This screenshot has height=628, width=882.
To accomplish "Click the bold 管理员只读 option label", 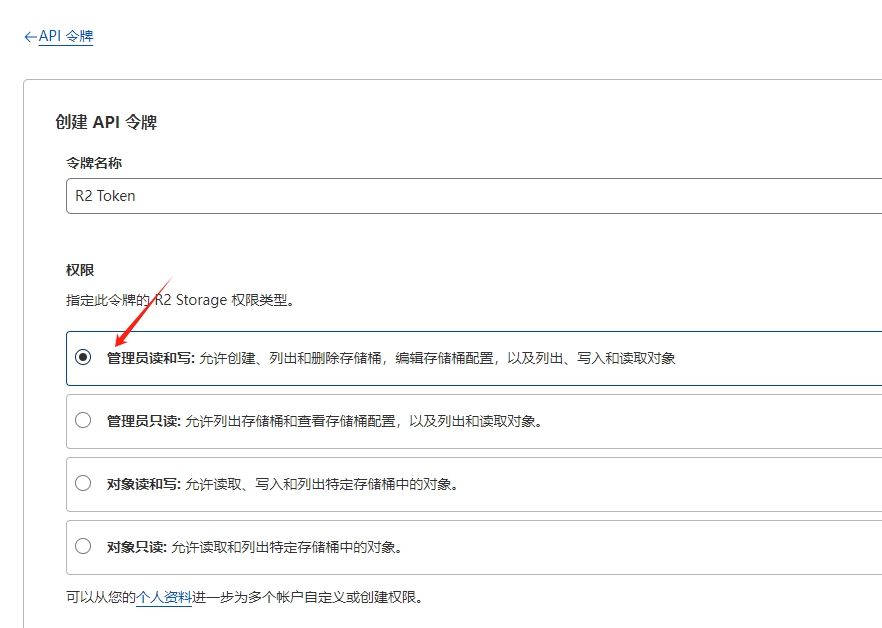I will coord(143,421).
